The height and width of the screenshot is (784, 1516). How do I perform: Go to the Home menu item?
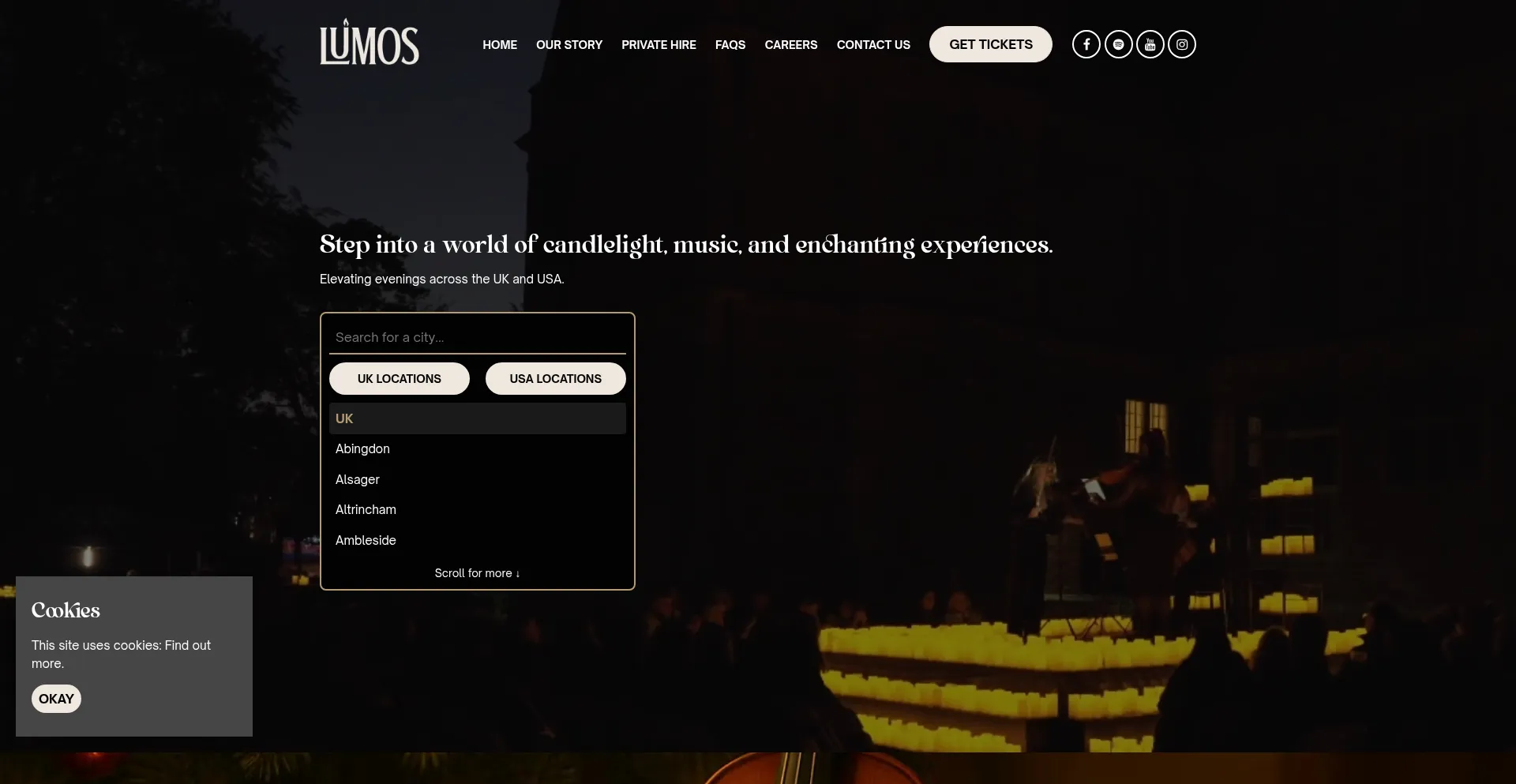pyautogui.click(x=500, y=45)
